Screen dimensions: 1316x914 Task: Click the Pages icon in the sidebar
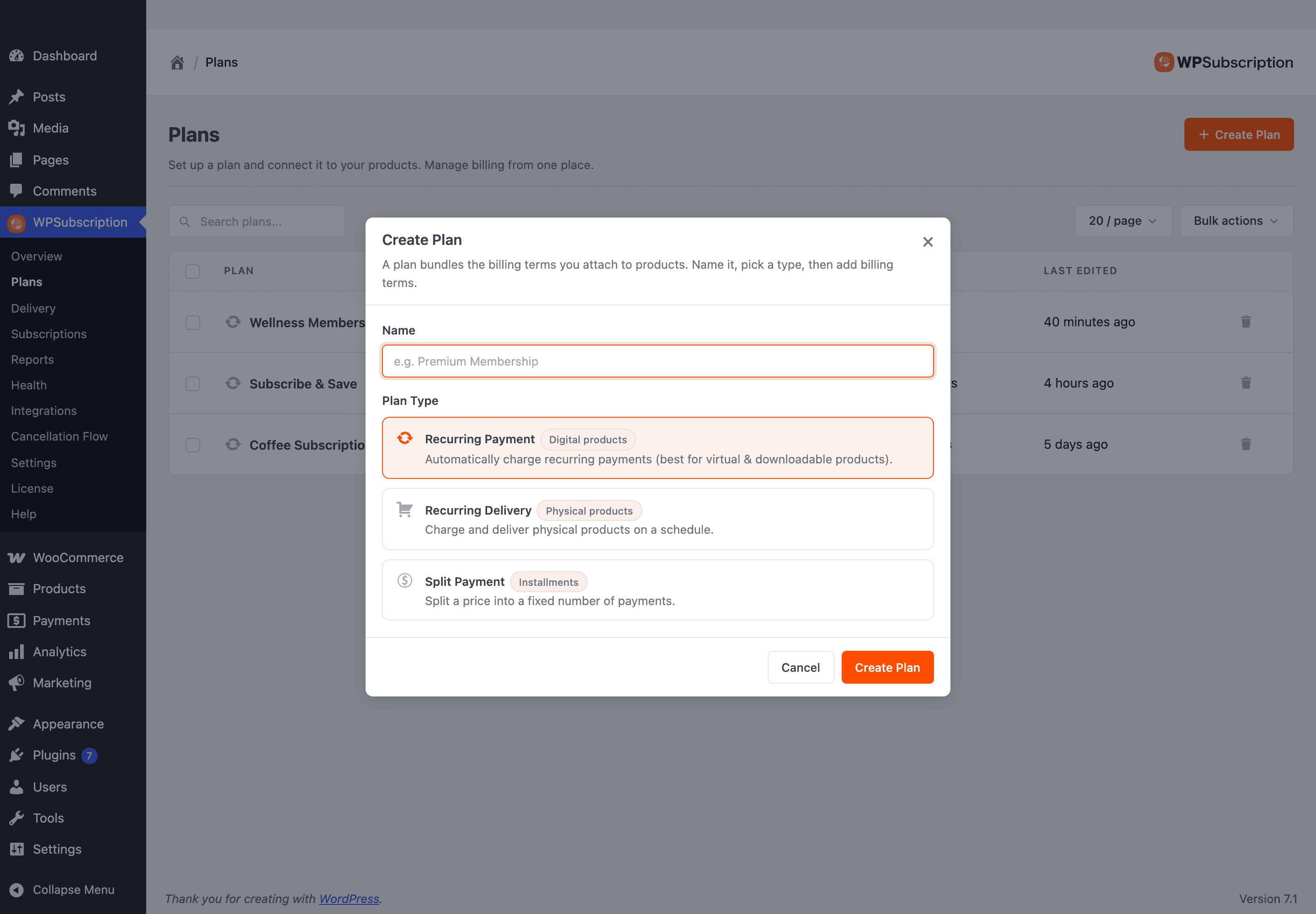pyautogui.click(x=16, y=160)
